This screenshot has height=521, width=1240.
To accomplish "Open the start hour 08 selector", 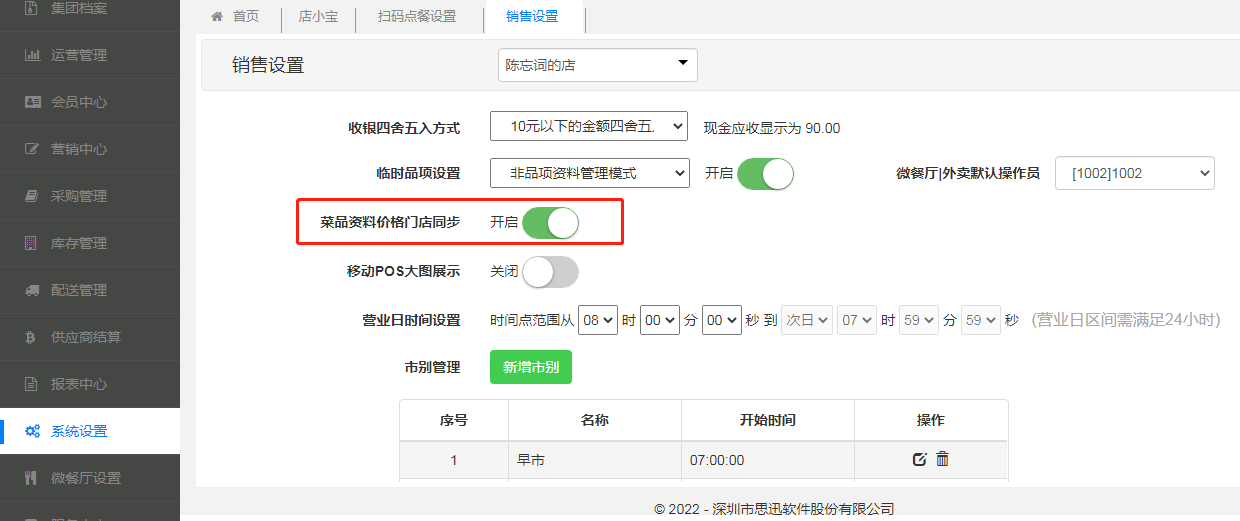I will coord(598,320).
